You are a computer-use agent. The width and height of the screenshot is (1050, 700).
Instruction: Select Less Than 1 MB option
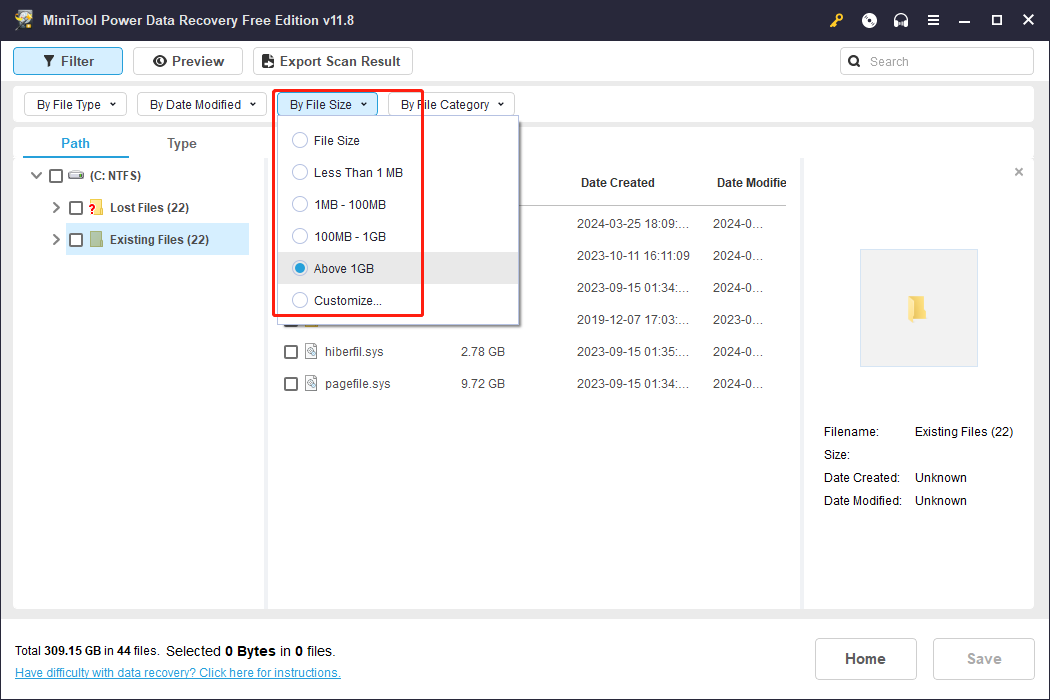[300, 172]
